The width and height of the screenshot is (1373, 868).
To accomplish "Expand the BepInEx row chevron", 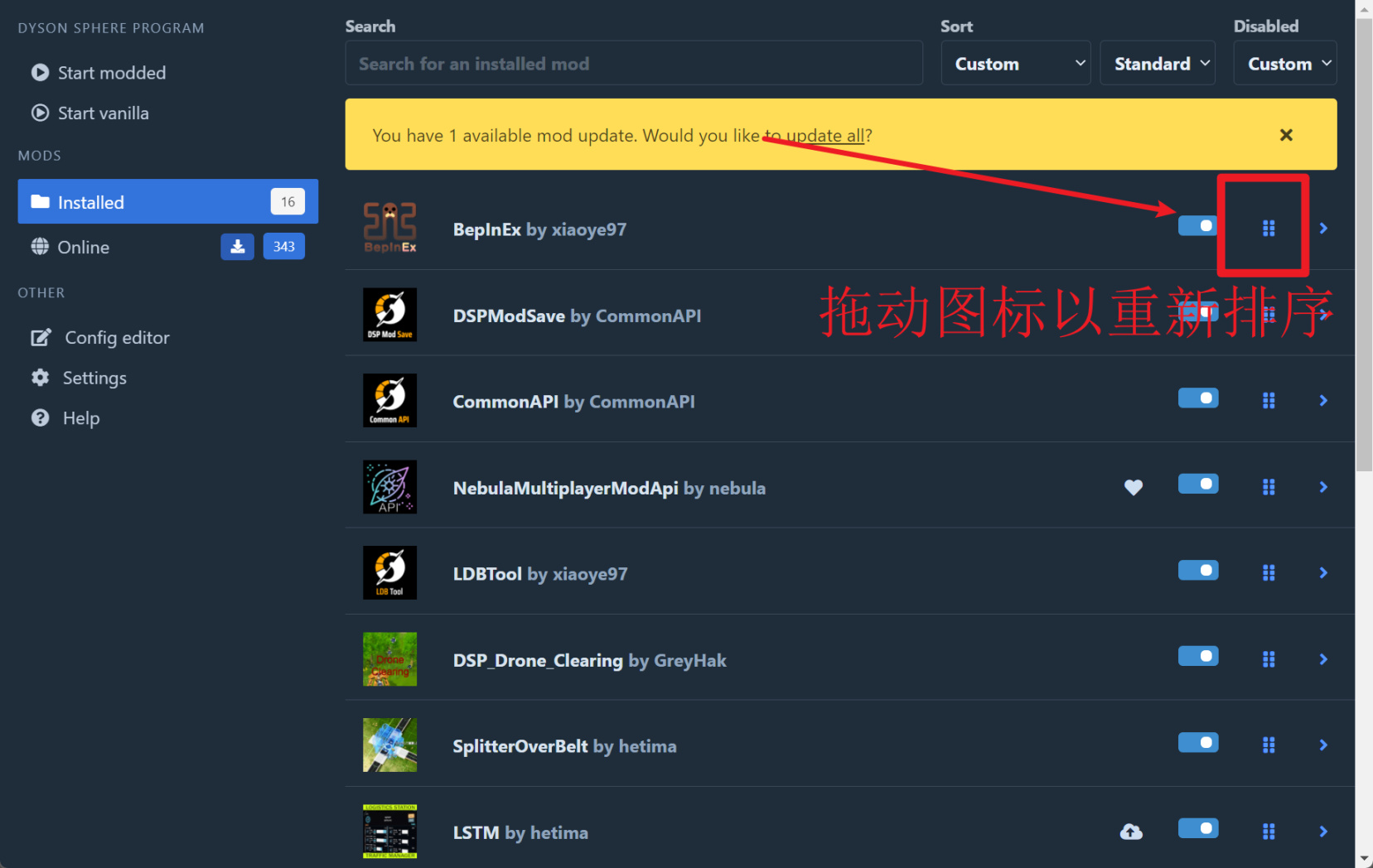I will coord(1323,228).
